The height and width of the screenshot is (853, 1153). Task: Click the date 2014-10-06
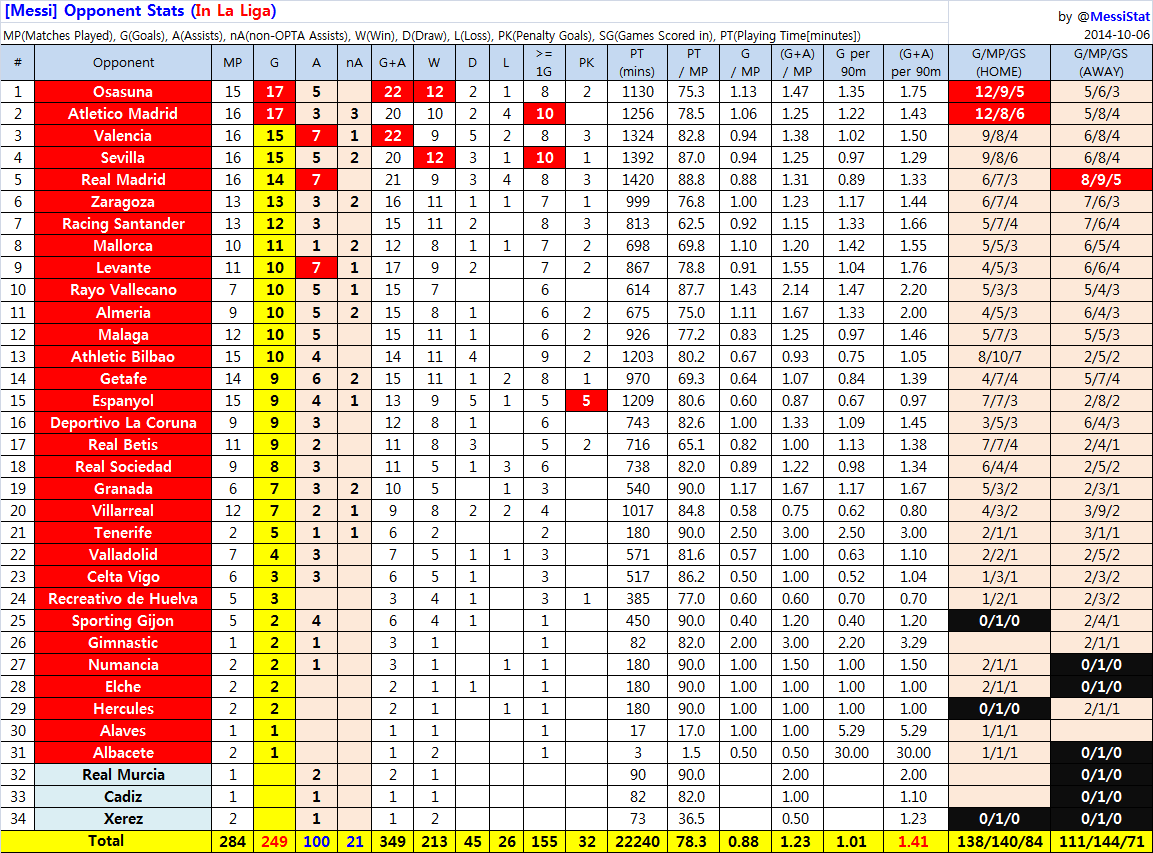1116,35
